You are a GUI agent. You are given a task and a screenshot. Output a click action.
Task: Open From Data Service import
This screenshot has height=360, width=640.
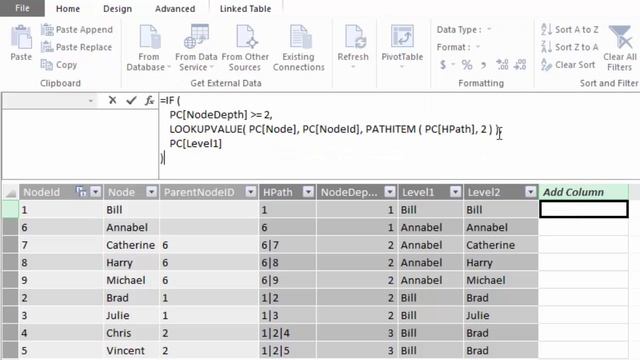coord(196,48)
